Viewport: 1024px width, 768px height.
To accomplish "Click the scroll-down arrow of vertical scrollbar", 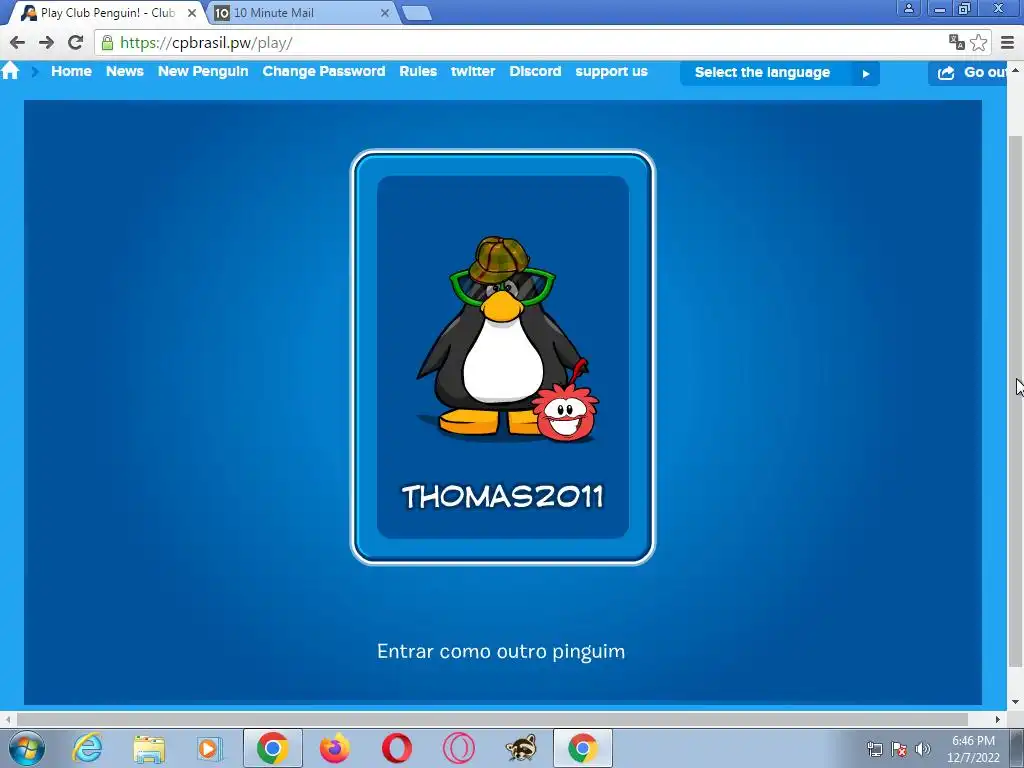I will [1015, 702].
